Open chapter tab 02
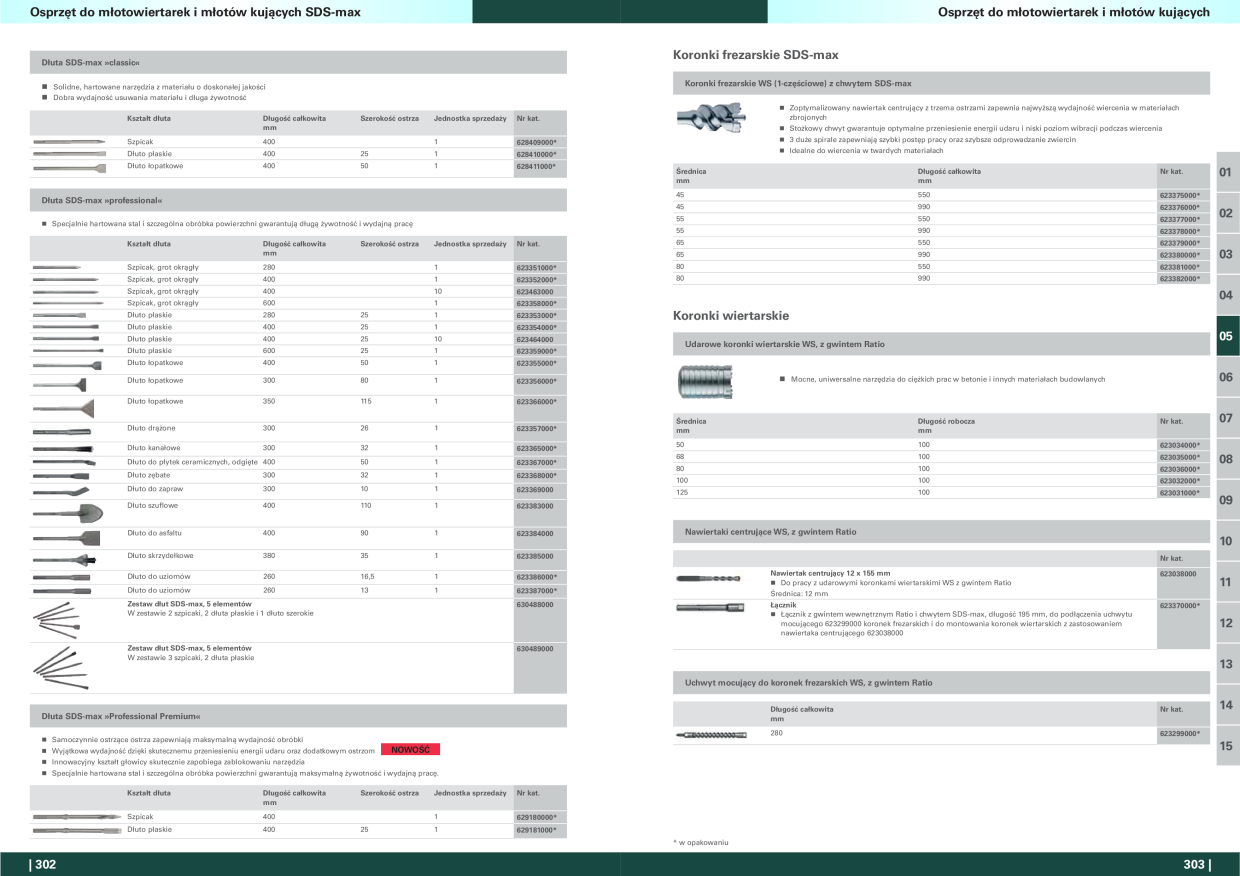This screenshot has height=876, width=1240. click(x=1227, y=213)
